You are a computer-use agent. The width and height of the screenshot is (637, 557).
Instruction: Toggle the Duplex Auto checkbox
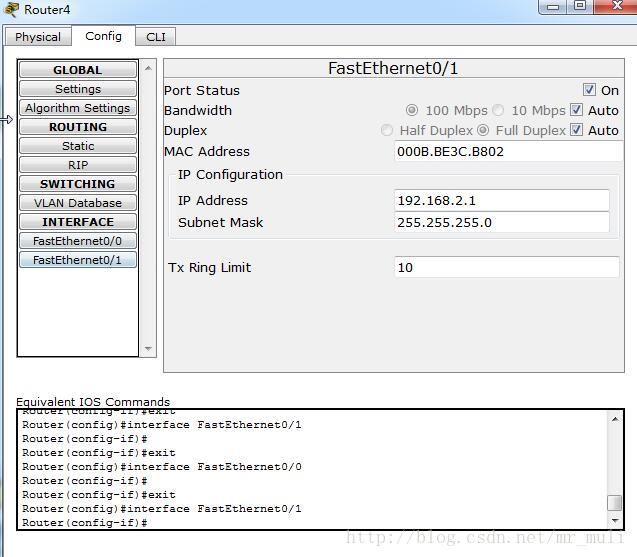tap(576, 130)
